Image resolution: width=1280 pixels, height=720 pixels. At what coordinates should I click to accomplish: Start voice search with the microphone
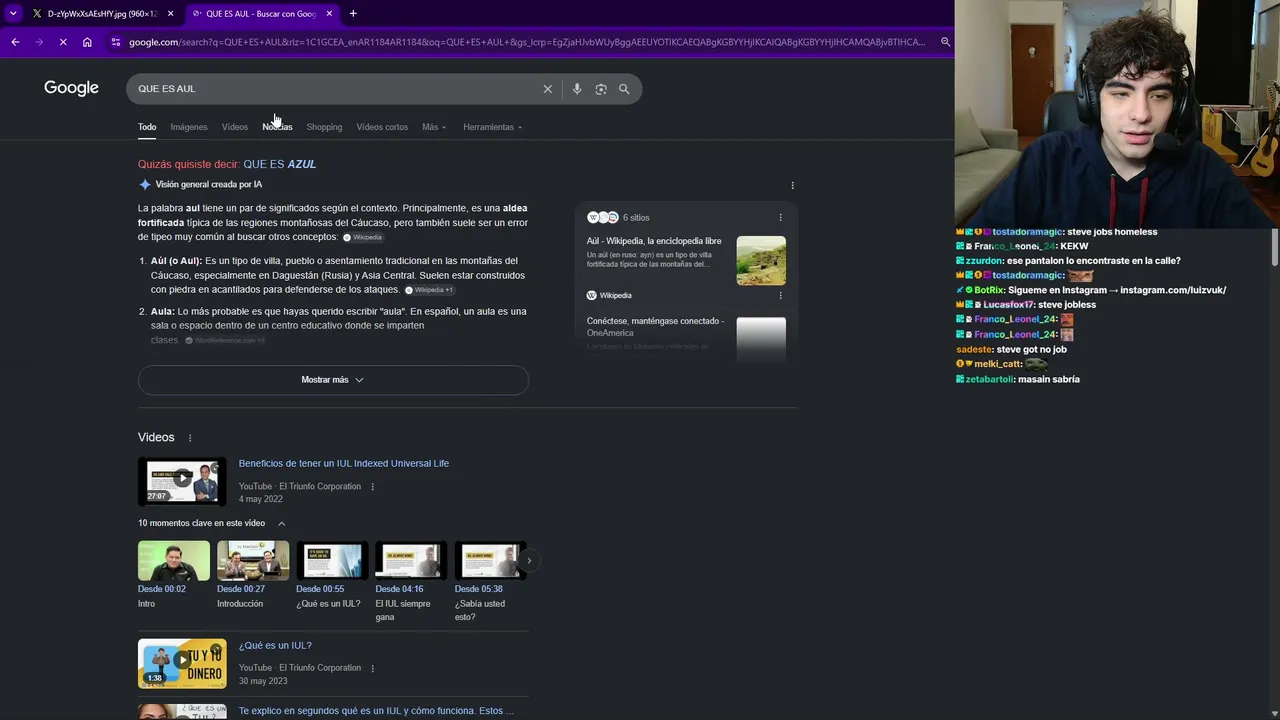tap(577, 89)
